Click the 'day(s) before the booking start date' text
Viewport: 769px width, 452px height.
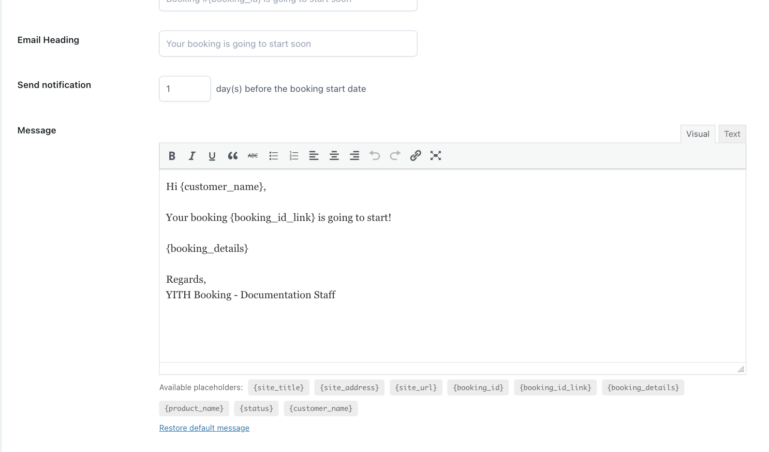pos(291,89)
